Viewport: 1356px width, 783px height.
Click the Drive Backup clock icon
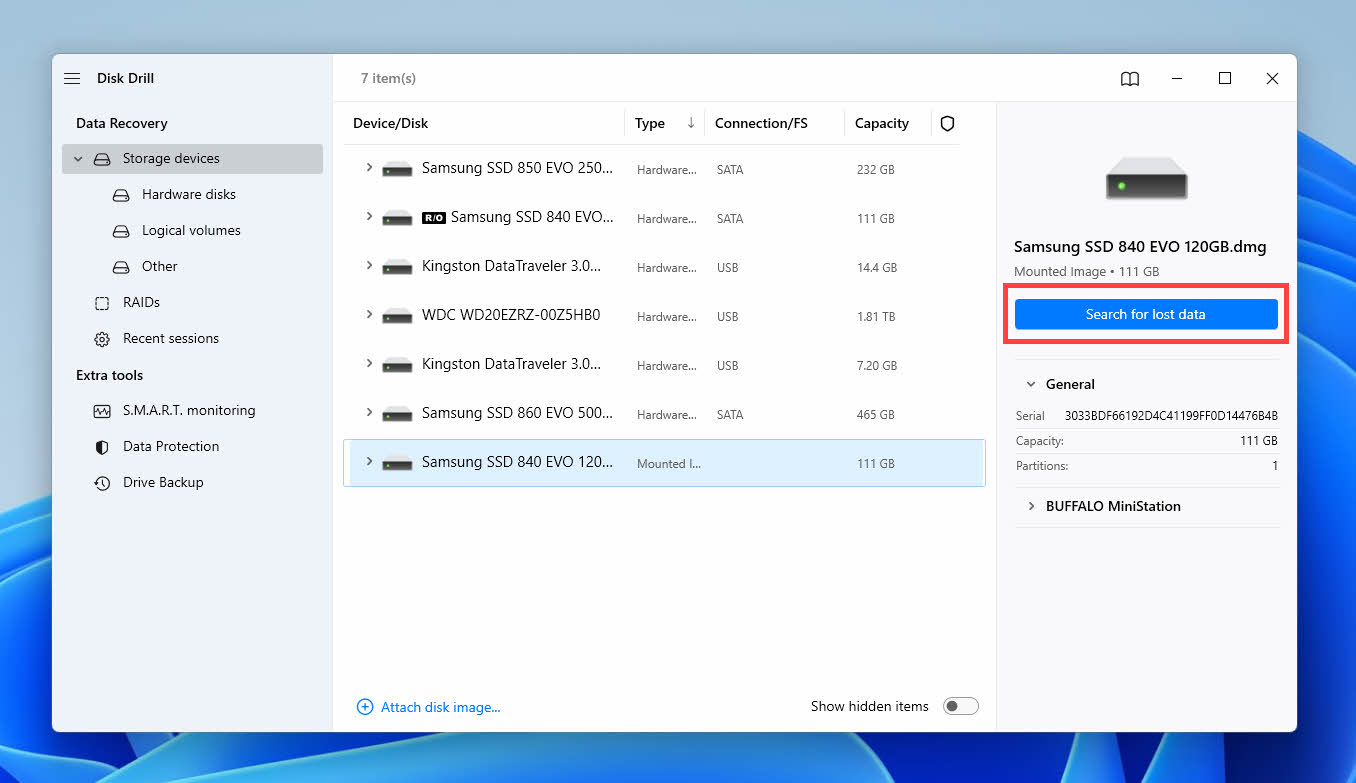[102, 483]
